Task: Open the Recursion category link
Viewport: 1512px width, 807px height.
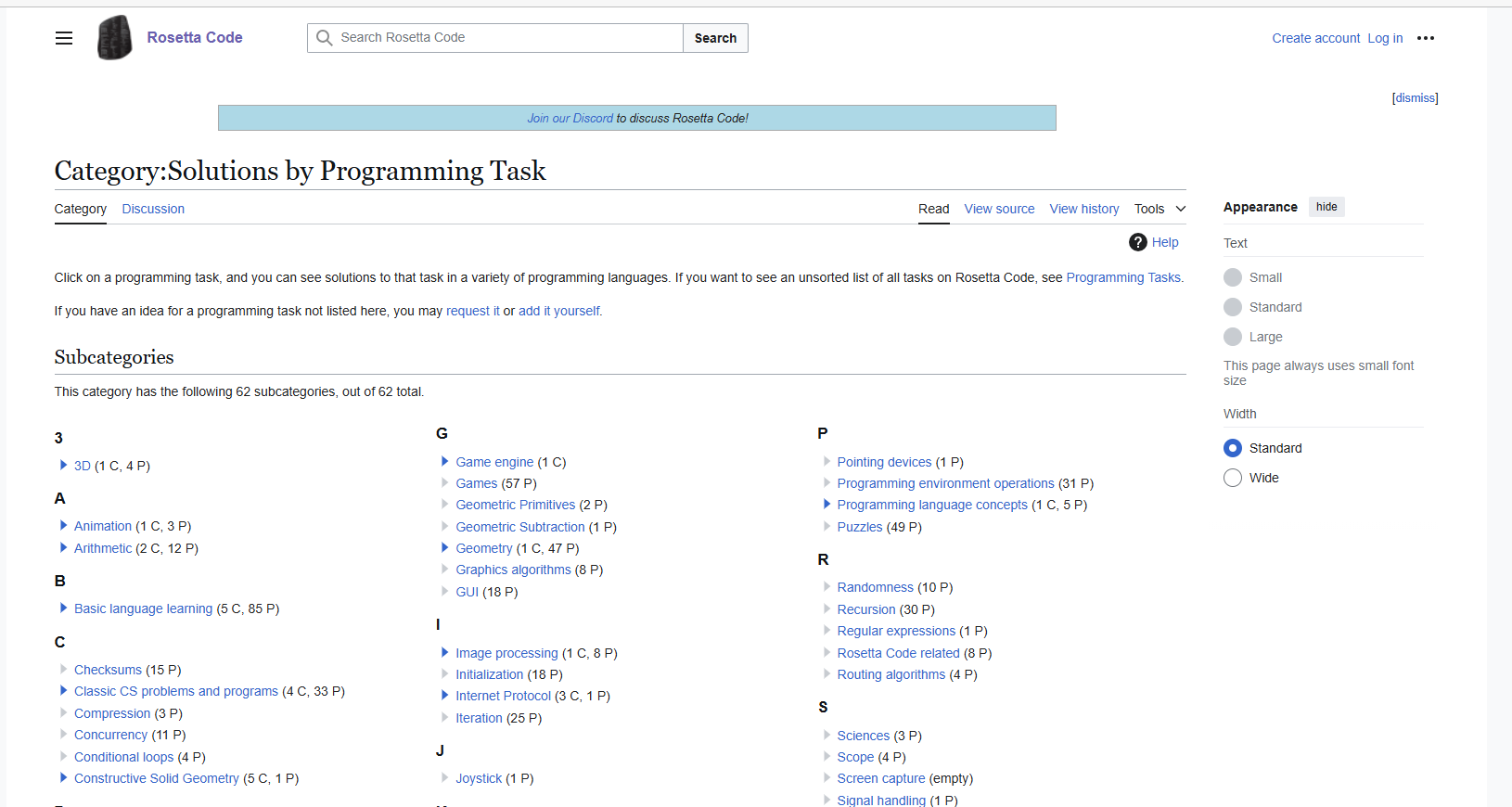Action: point(866,609)
